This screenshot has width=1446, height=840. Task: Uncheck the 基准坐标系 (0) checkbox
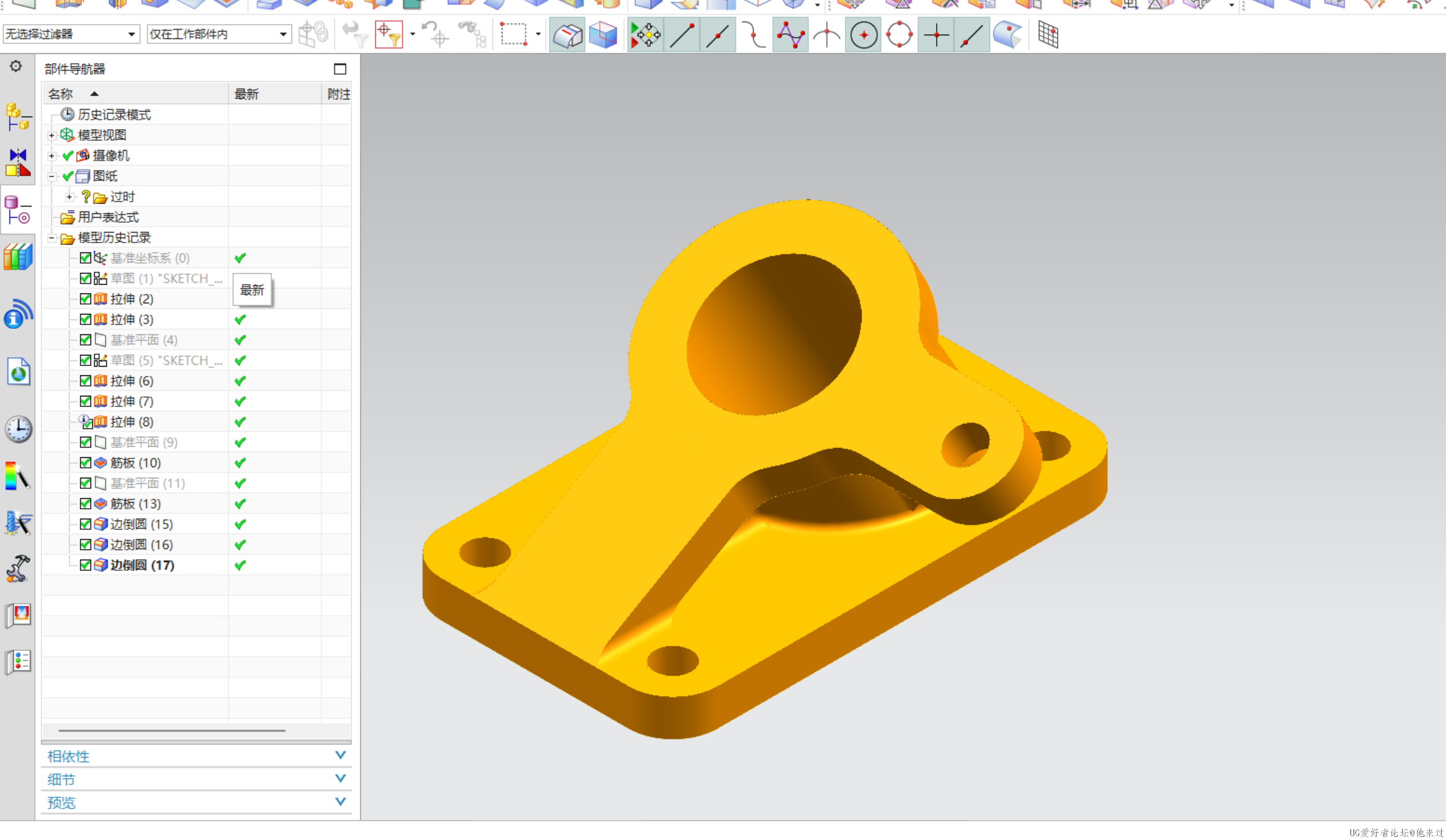click(x=86, y=258)
